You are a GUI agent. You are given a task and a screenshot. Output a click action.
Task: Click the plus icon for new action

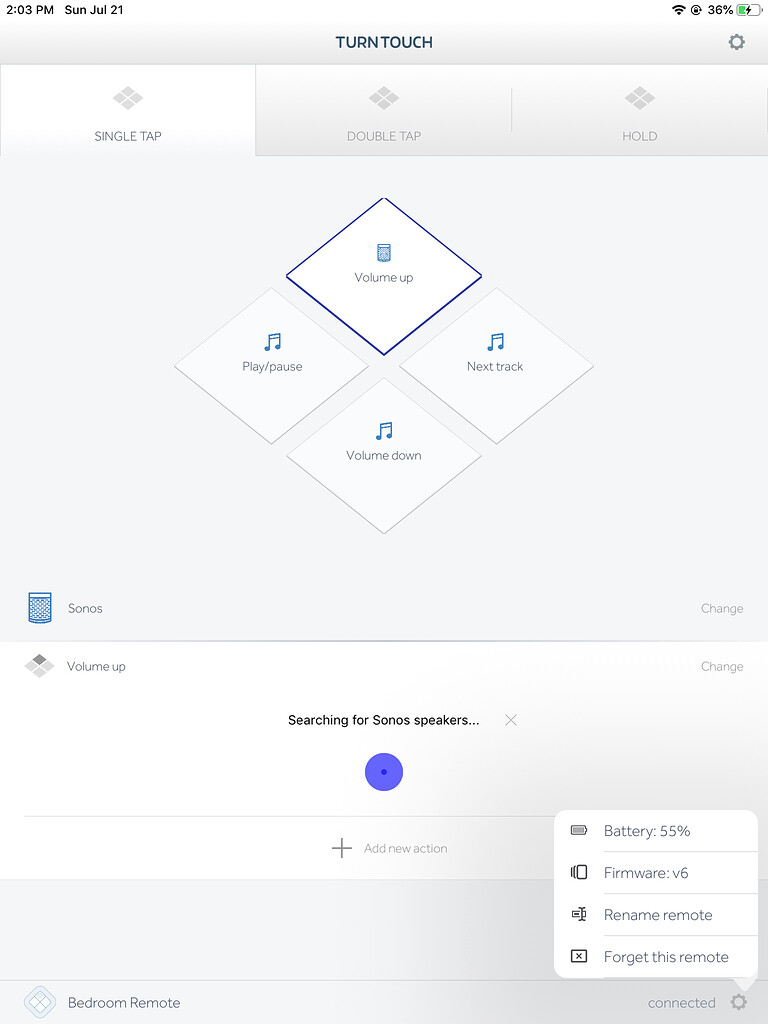click(342, 848)
